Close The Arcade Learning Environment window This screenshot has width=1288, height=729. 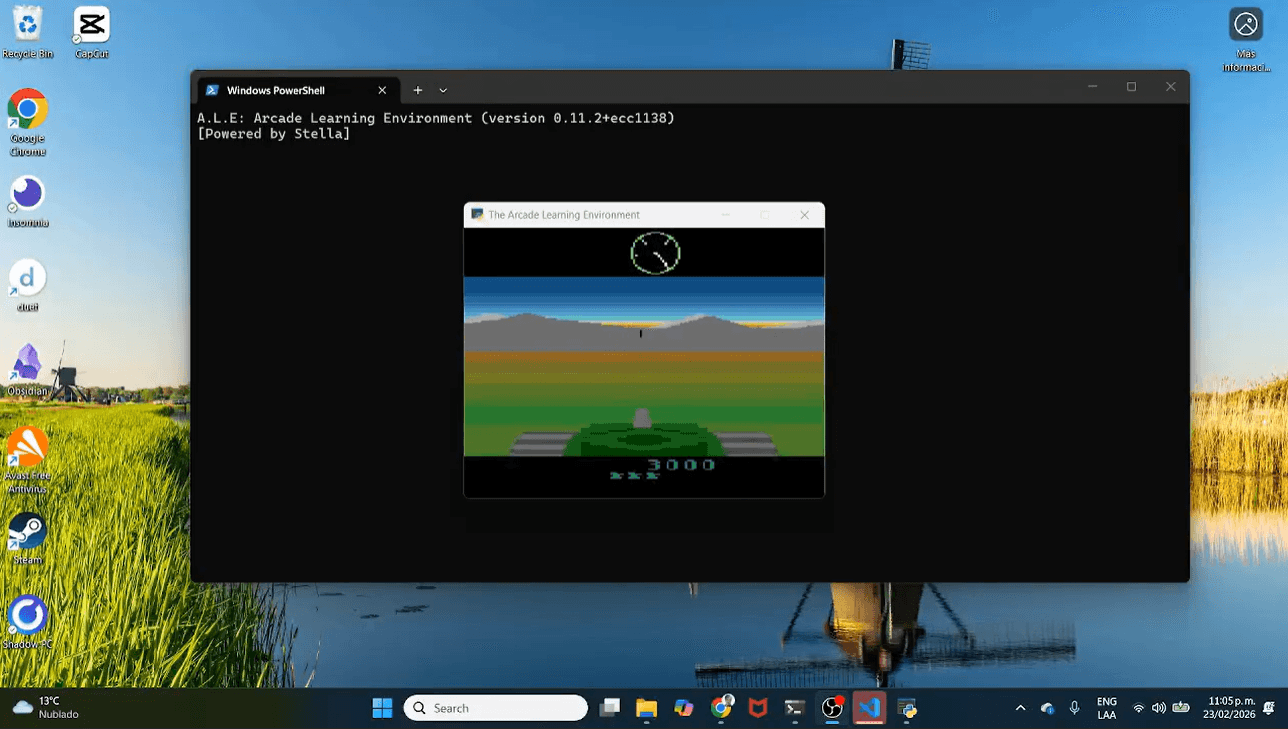click(804, 215)
